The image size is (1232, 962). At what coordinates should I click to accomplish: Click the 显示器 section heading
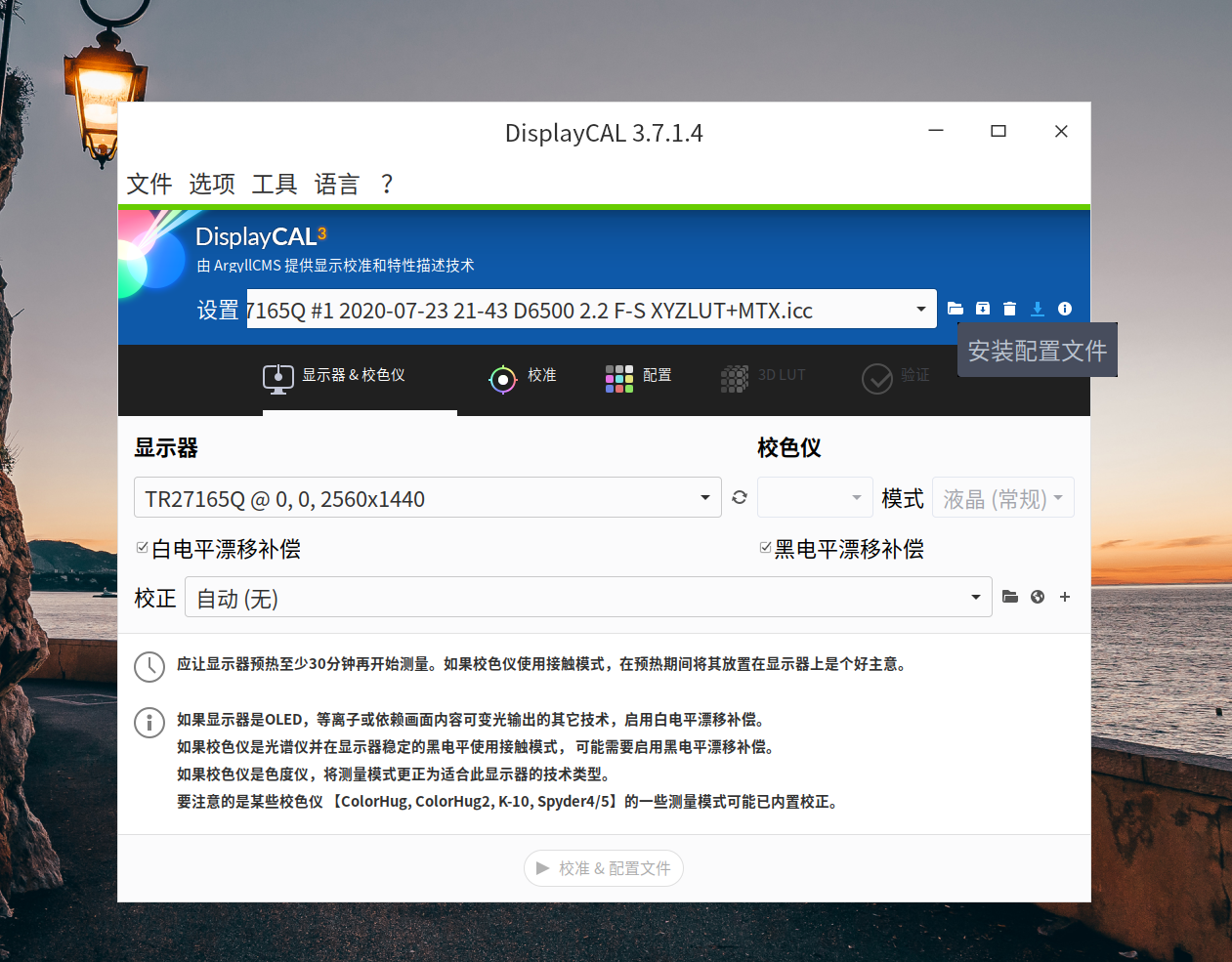coord(166,448)
